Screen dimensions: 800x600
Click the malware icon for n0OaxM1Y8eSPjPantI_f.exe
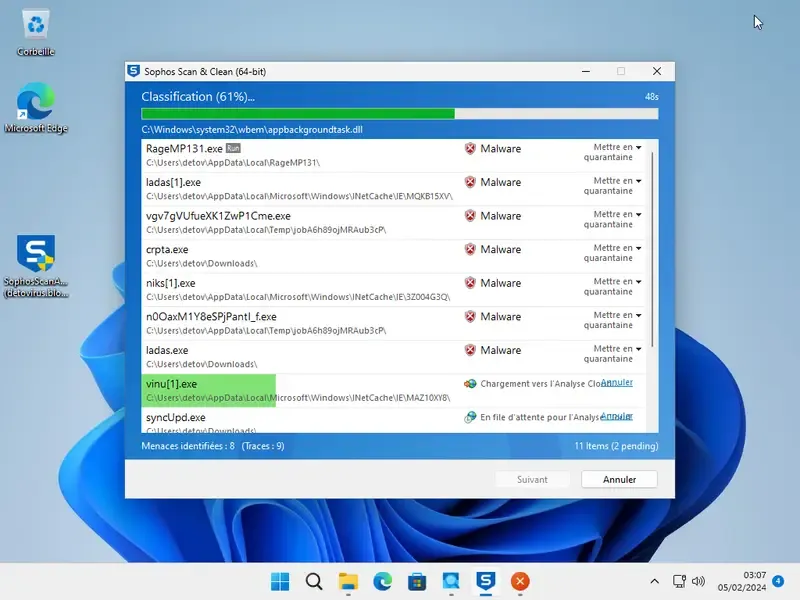coord(470,317)
